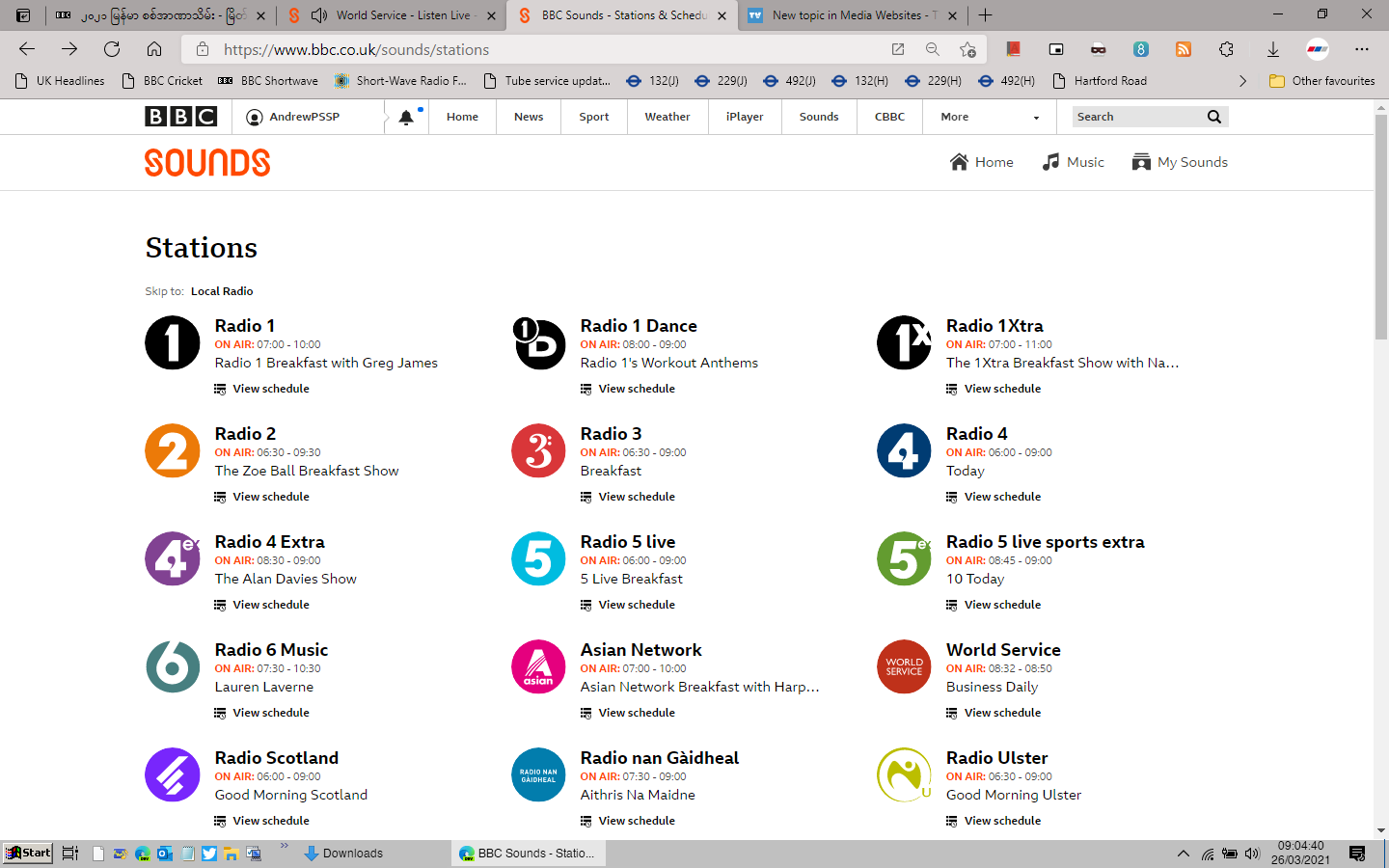Open BBC Cricket bookmark
1389x868 pixels.
coord(163,81)
